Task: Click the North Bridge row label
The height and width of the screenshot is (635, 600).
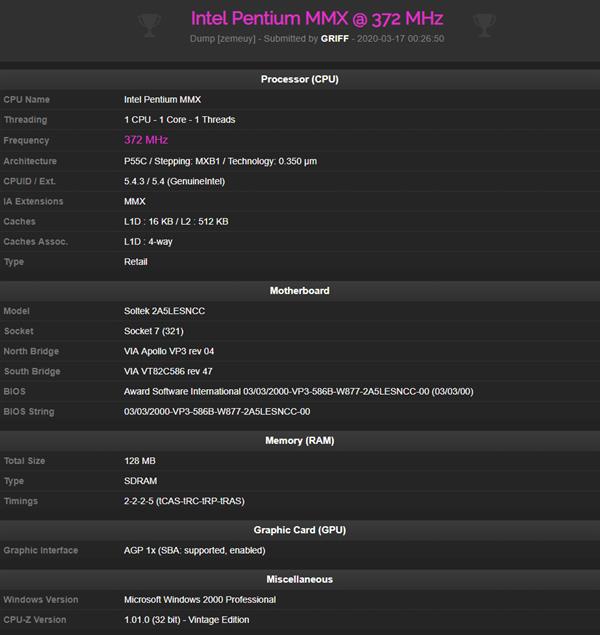Action: [31, 351]
